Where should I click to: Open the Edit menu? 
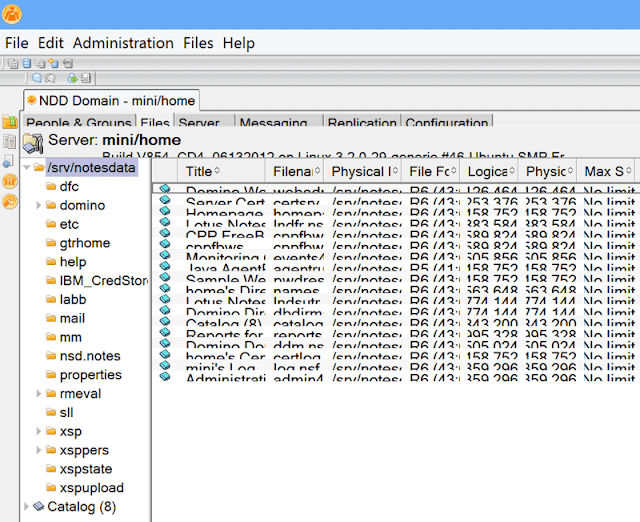click(51, 43)
